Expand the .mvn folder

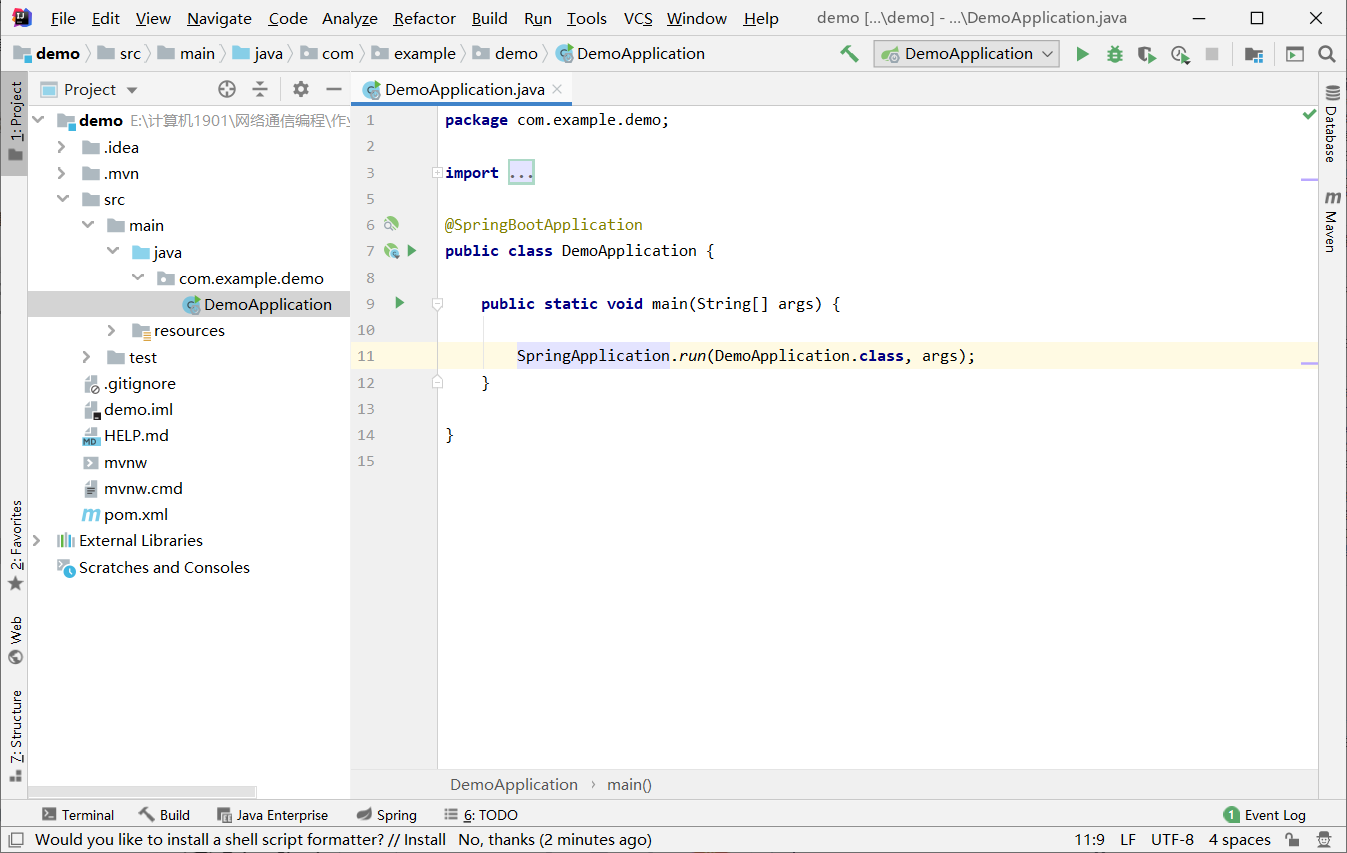click(62, 173)
